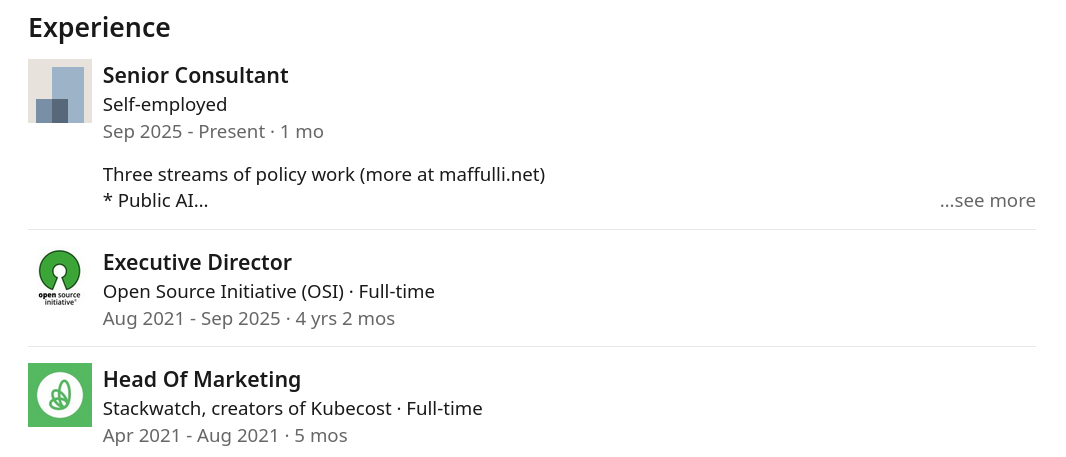Select 'Full-time' label beside Open Source Initiative
Image resolution: width=1066 pixels, height=457 pixels.
click(397, 292)
